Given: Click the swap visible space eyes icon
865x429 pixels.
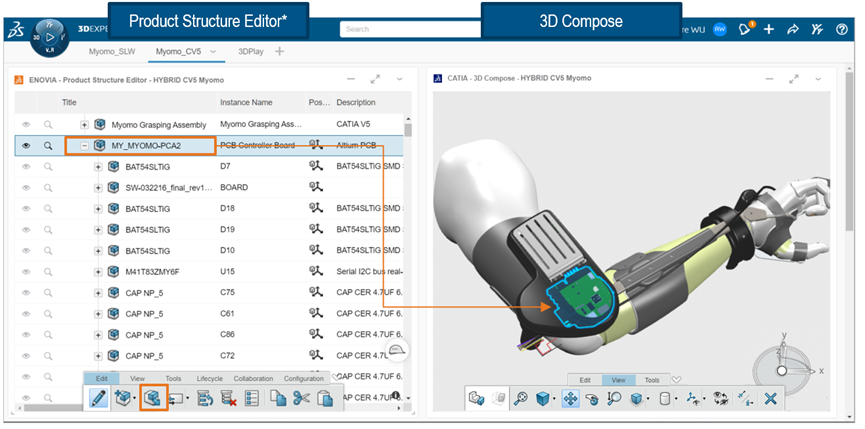Looking at the screenshot, I should (720, 398).
